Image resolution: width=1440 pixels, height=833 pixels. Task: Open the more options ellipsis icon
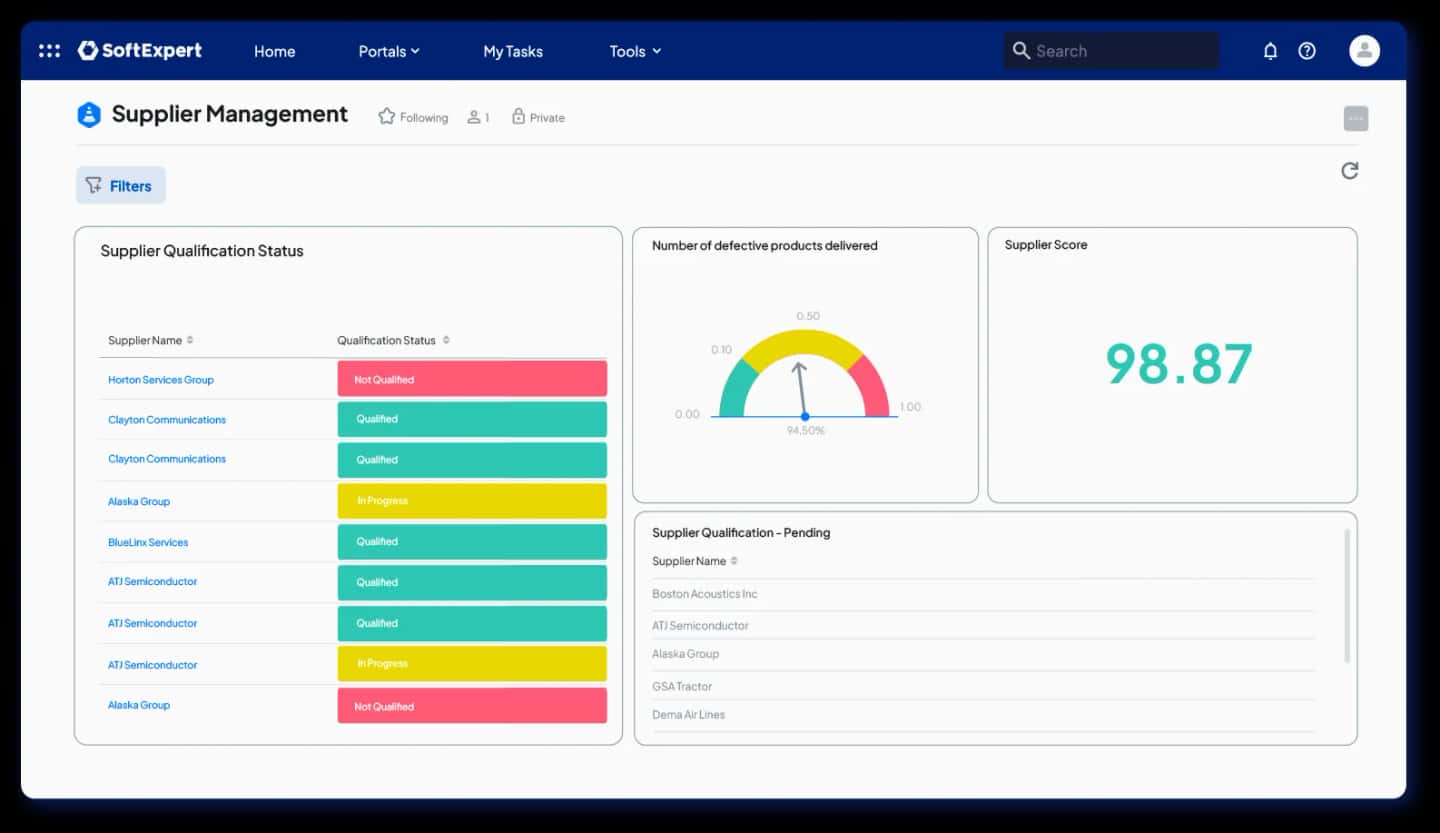[x=1355, y=117]
